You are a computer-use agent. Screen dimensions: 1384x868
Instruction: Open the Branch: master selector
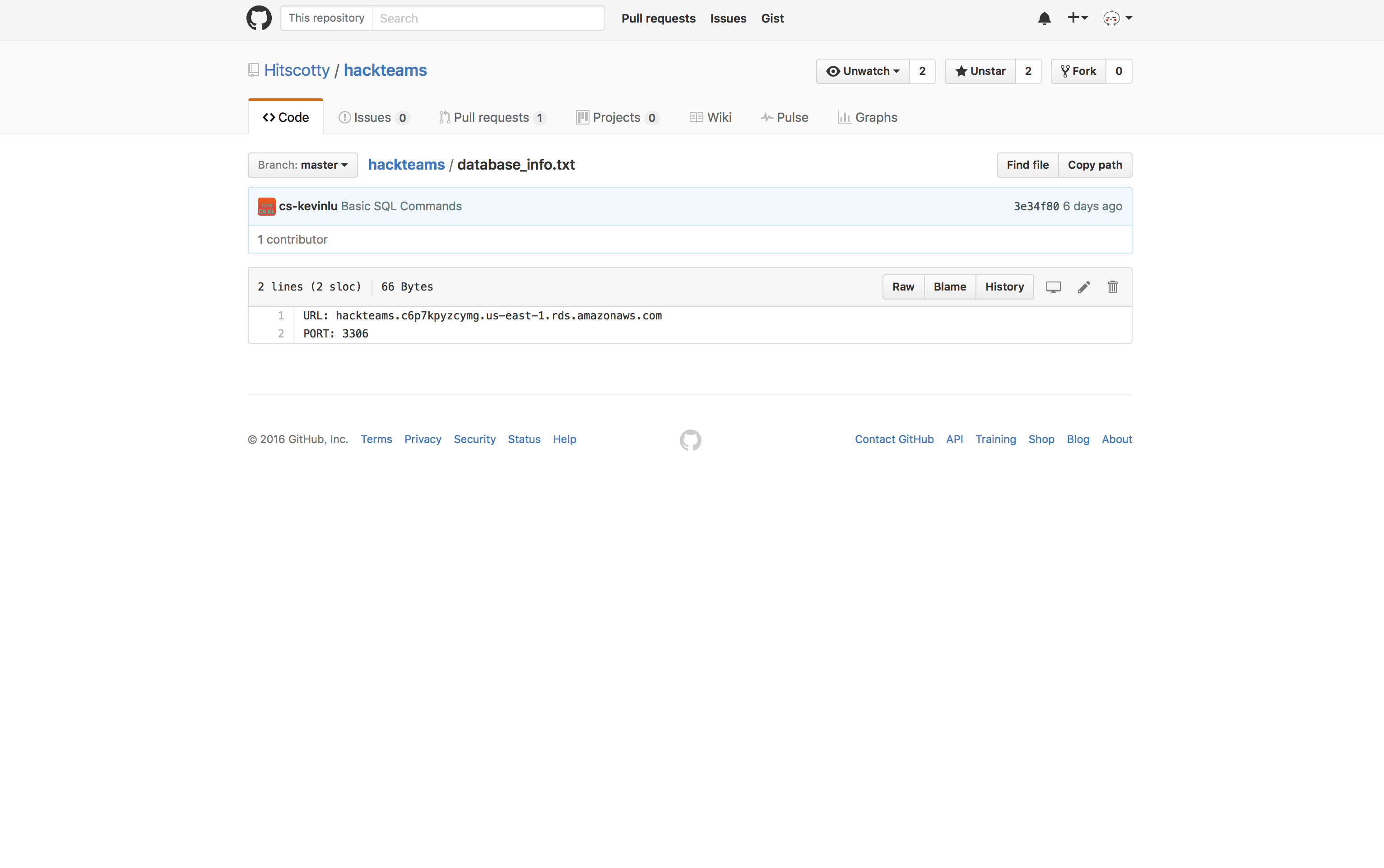coord(302,165)
